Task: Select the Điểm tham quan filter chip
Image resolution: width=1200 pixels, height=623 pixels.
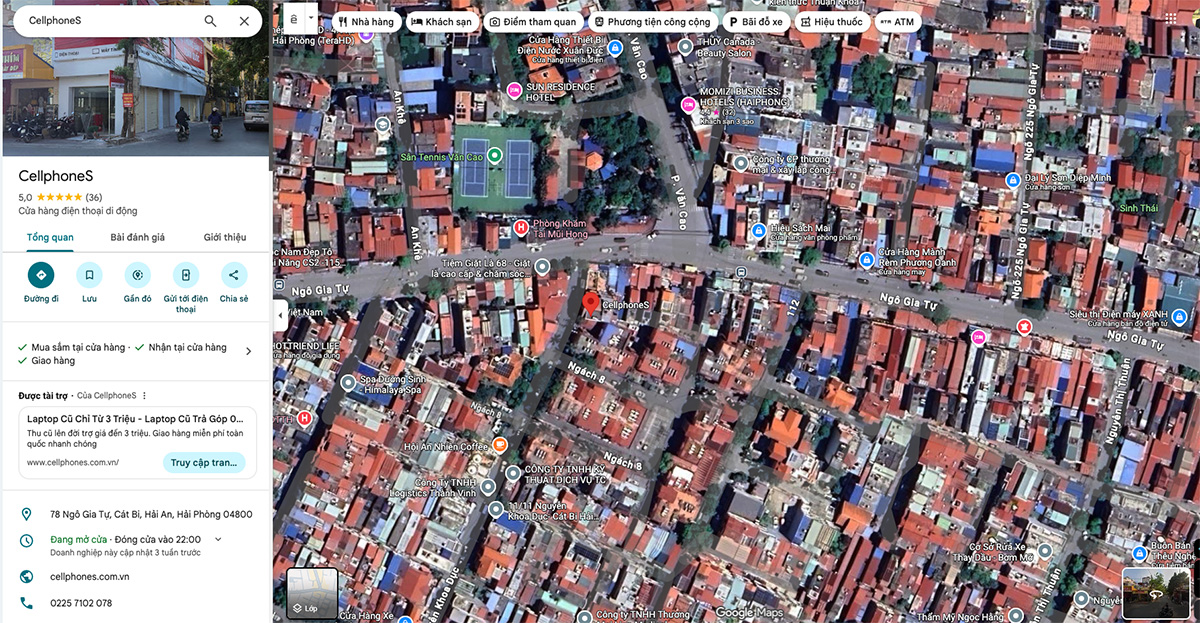Action: pos(533,21)
